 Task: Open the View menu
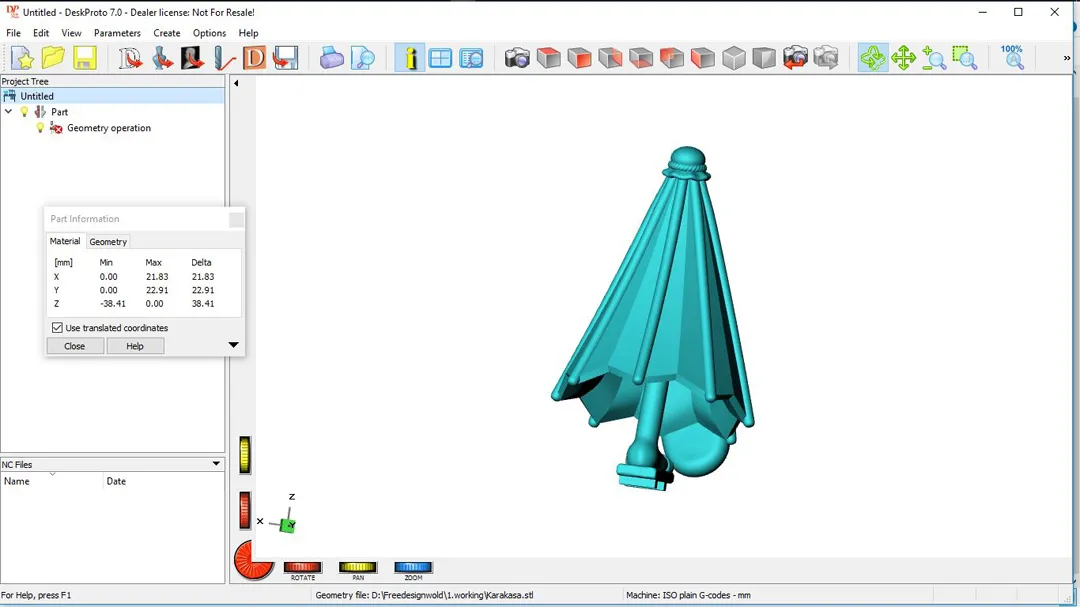71,33
